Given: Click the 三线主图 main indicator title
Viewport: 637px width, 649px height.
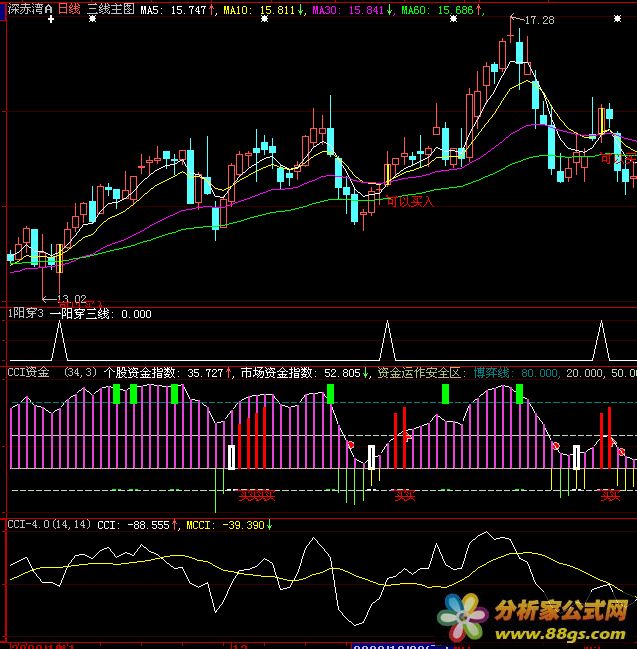Looking at the screenshot, I should [x=110, y=9].
